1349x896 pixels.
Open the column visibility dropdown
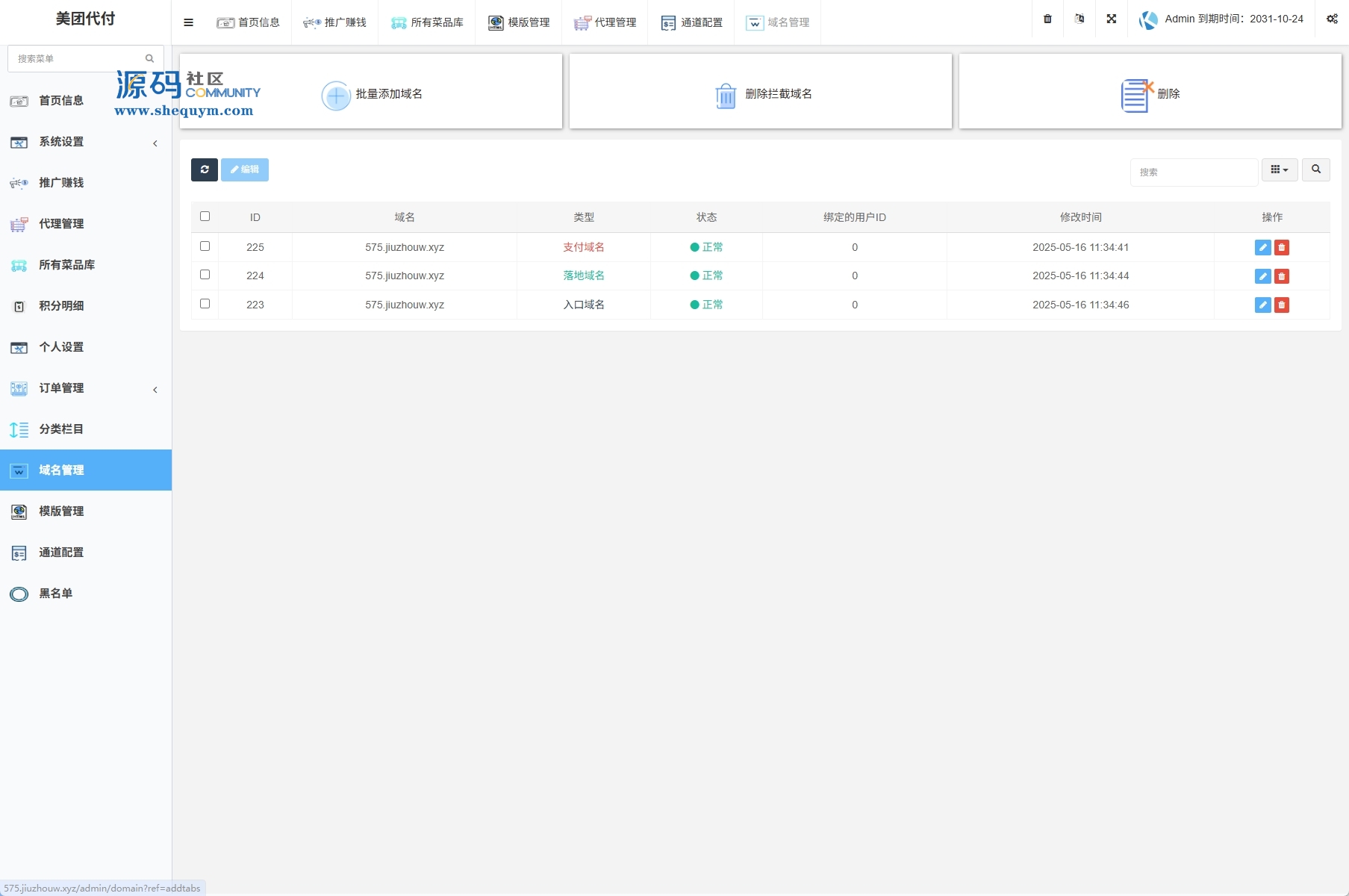(x=1279, y=170)
